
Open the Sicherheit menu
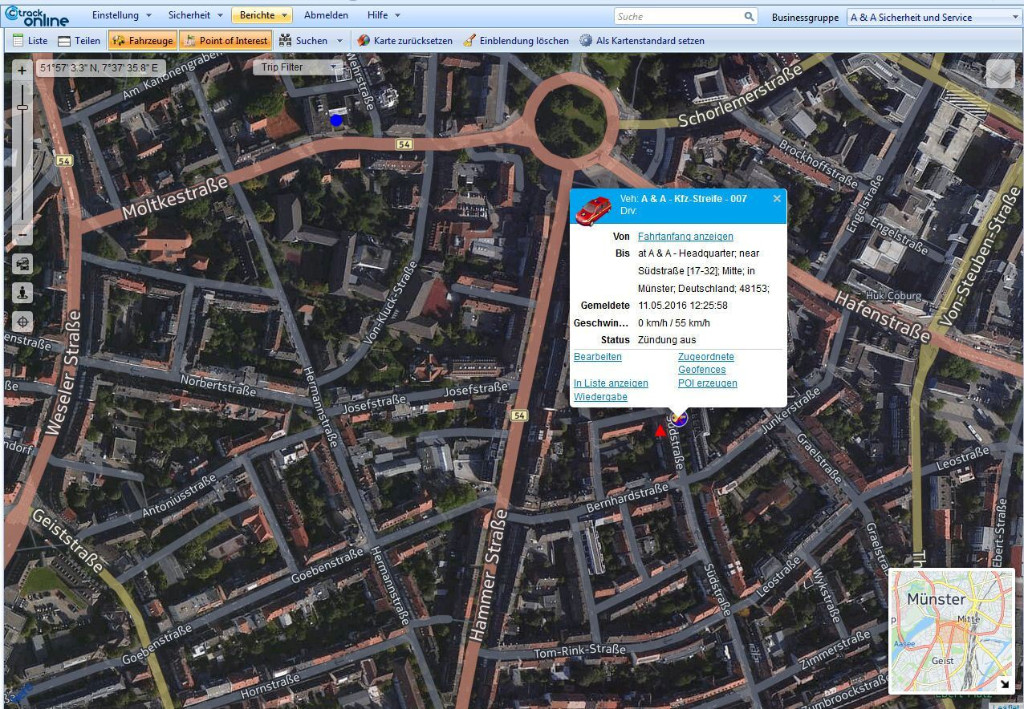click(x=195, y=15)
